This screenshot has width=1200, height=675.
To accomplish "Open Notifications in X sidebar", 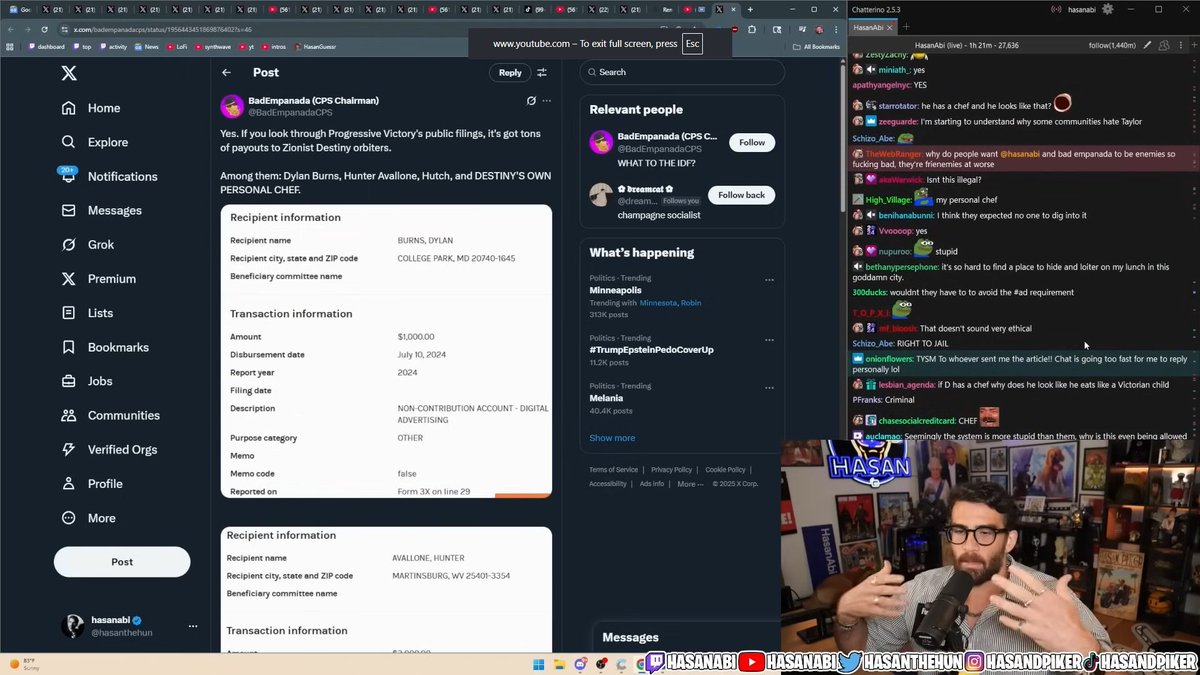I will pyautogui.click(x=109, y=176).
